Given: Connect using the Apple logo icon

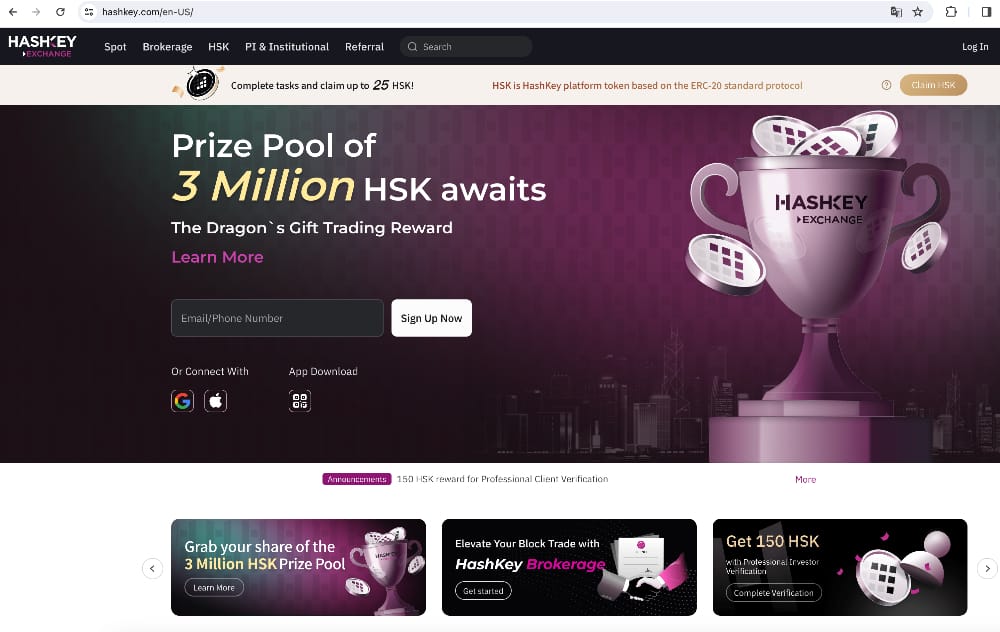Looking at the screenshot, I should point(216,401).
